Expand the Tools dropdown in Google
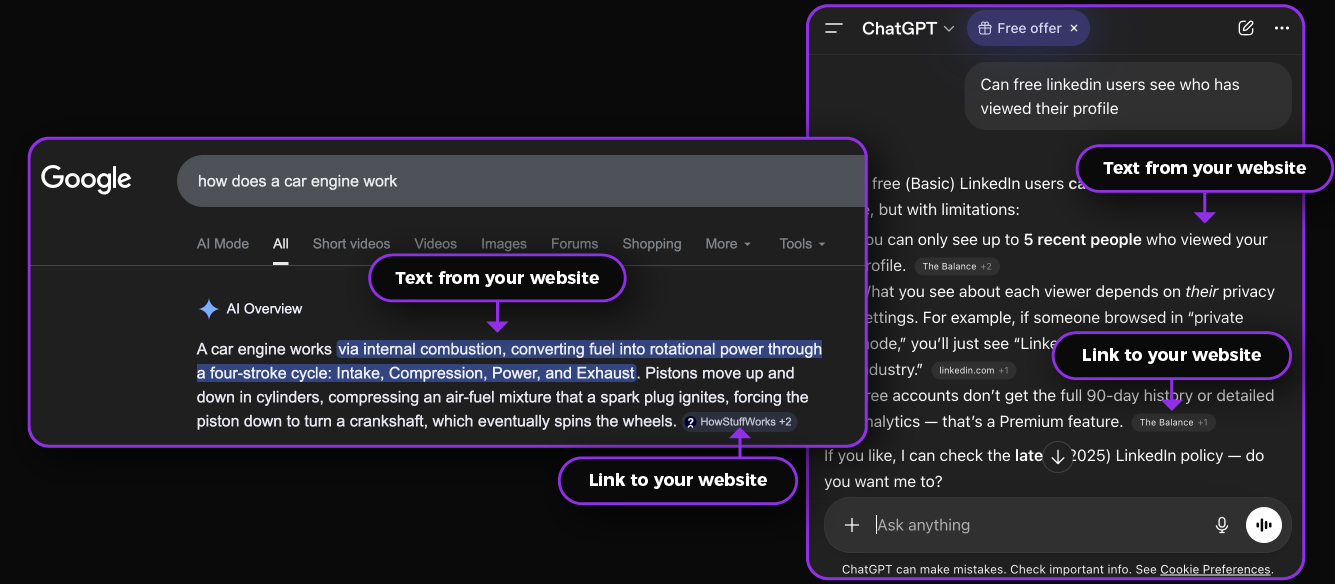The image size is (1335, 584). 802,244
